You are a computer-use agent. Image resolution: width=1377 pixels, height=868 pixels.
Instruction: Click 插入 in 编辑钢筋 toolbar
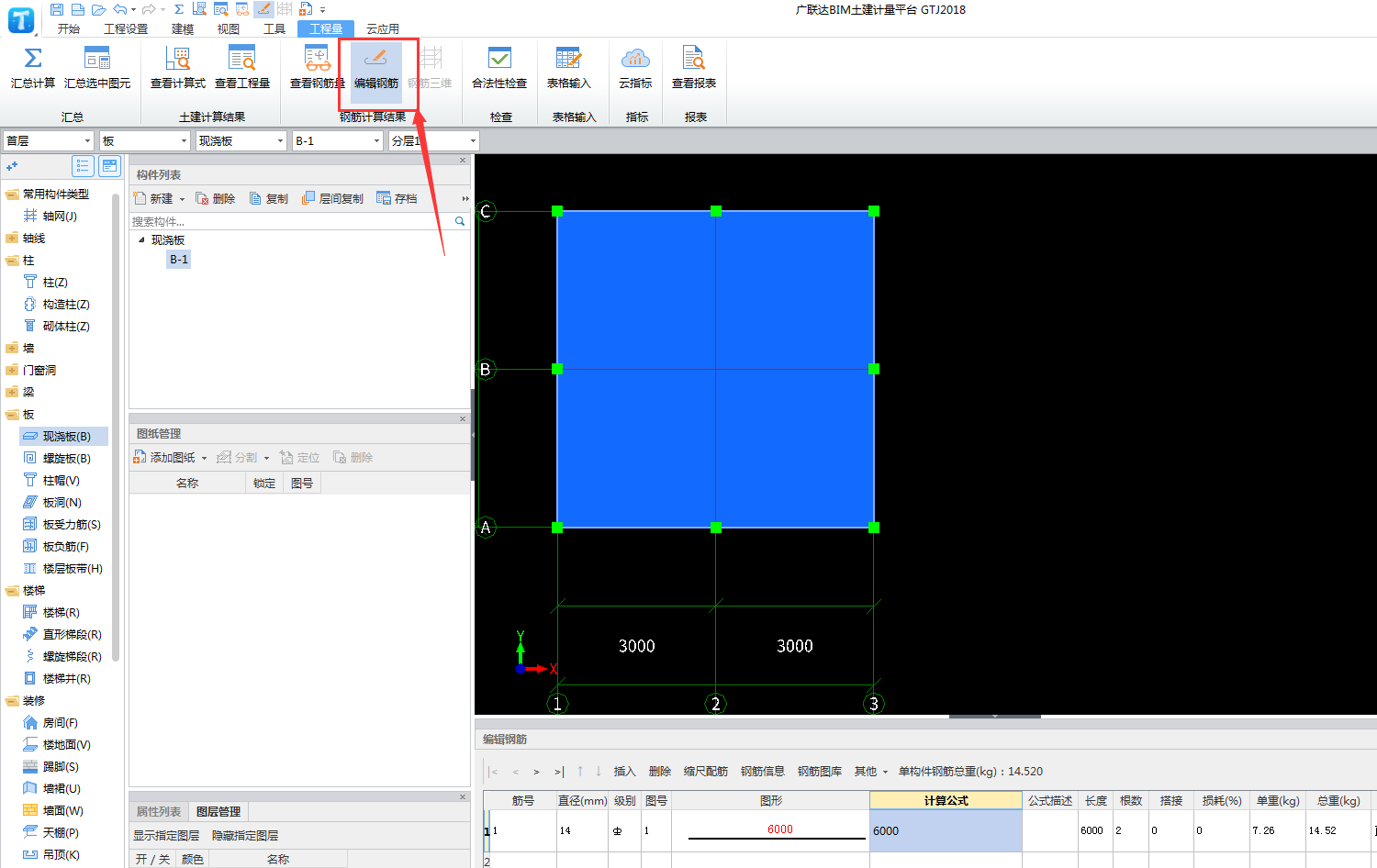click(x=624, y=772)
